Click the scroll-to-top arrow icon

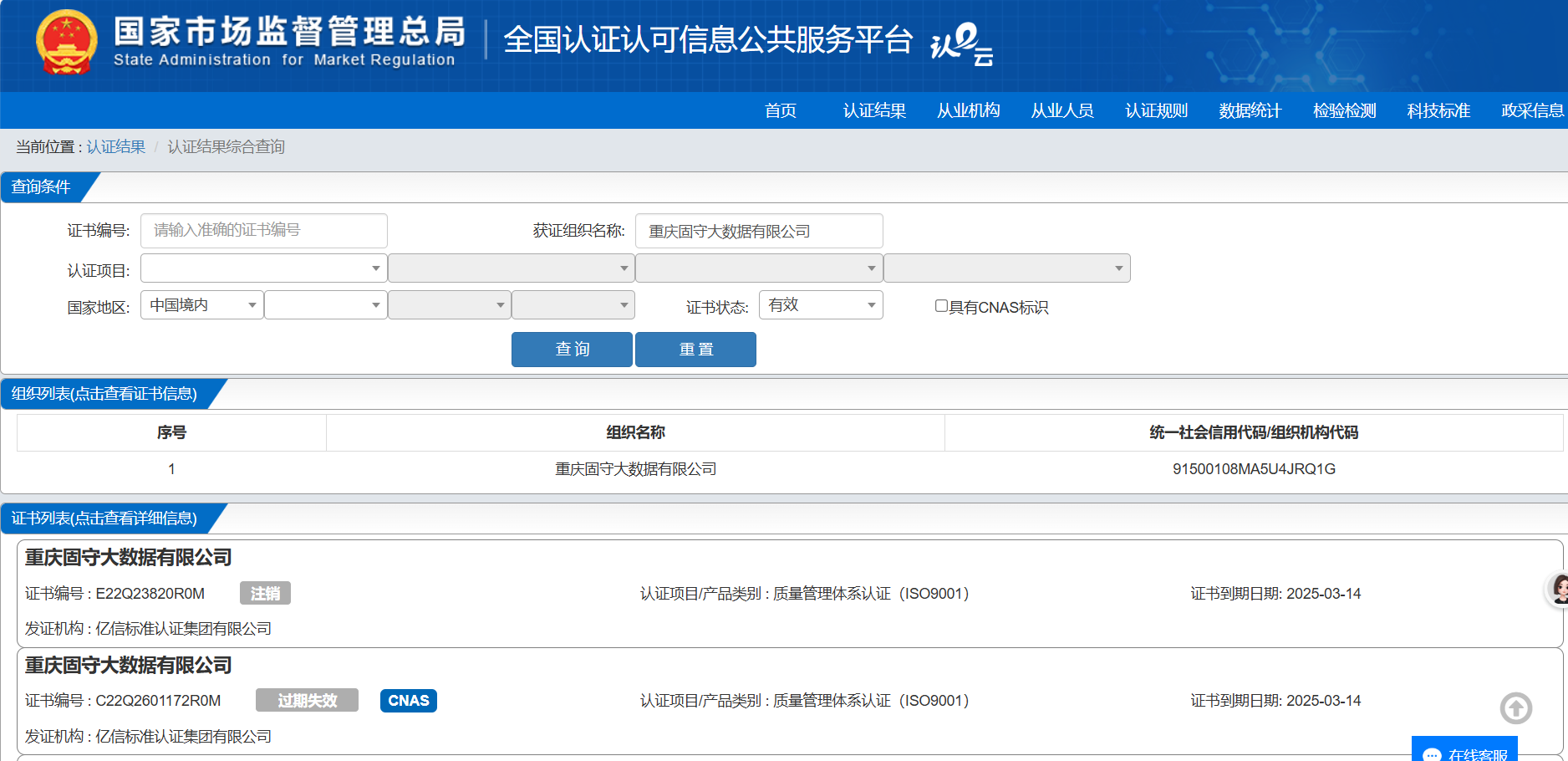pyautogui.click(x=1515, y=708)
